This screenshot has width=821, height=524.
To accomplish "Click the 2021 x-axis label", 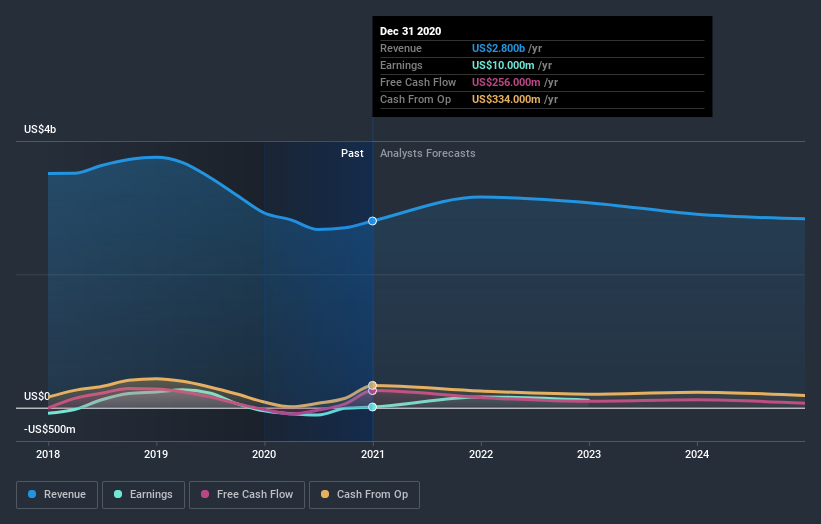I will pos(372,454).
